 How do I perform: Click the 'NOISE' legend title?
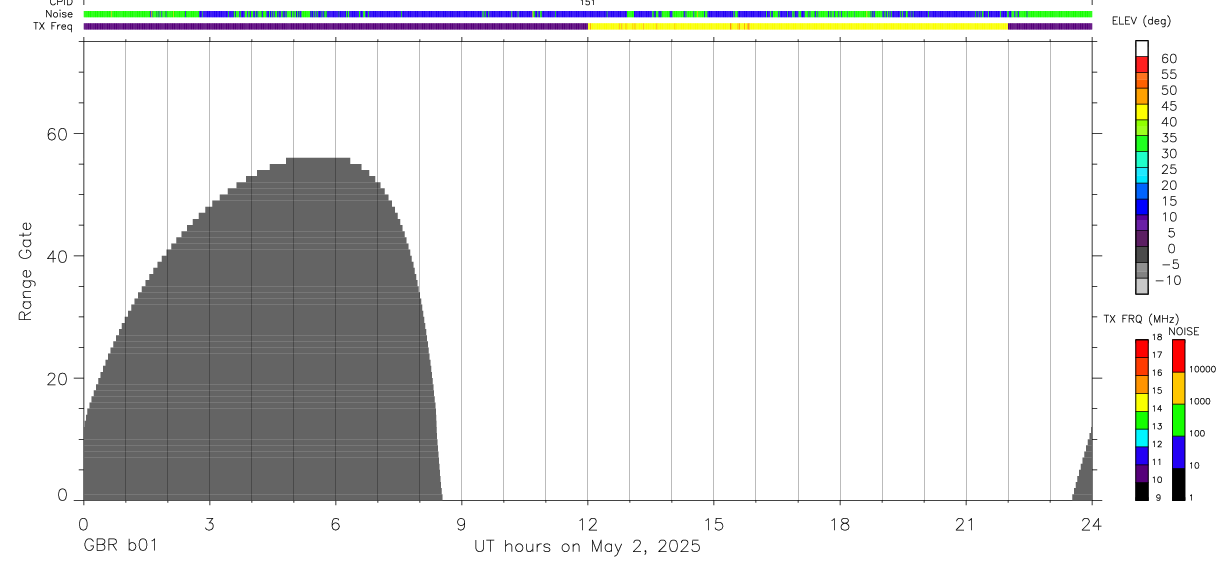pyautogui.click(x=1183, y=331)
